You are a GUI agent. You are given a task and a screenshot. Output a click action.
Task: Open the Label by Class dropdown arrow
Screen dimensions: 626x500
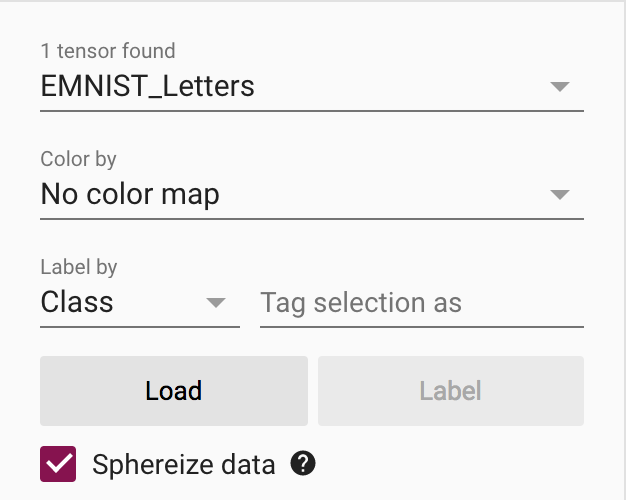click(216, 303)
